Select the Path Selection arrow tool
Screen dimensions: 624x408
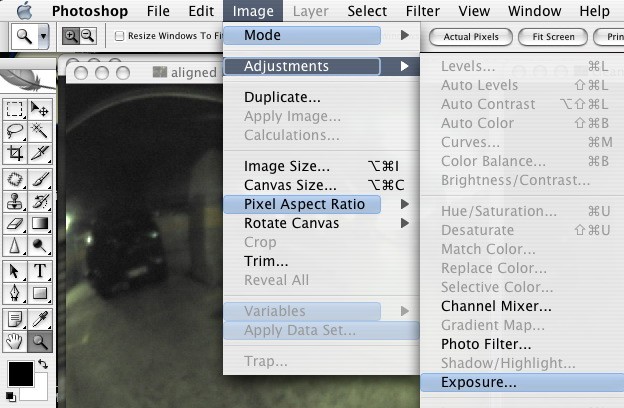(15, 271)
